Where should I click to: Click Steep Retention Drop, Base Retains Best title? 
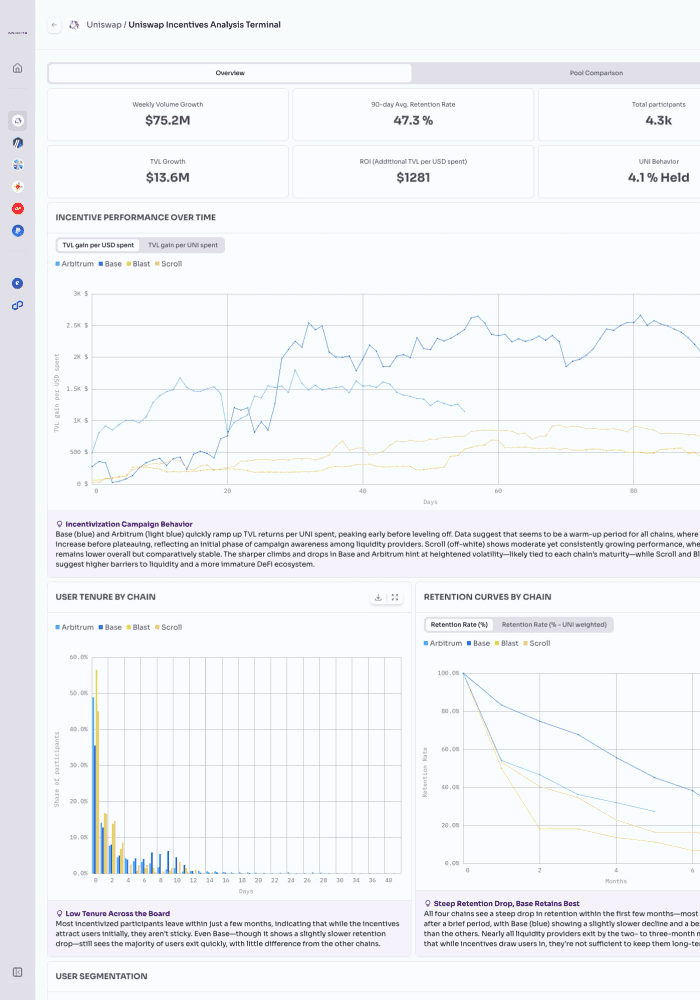[506, 904]
